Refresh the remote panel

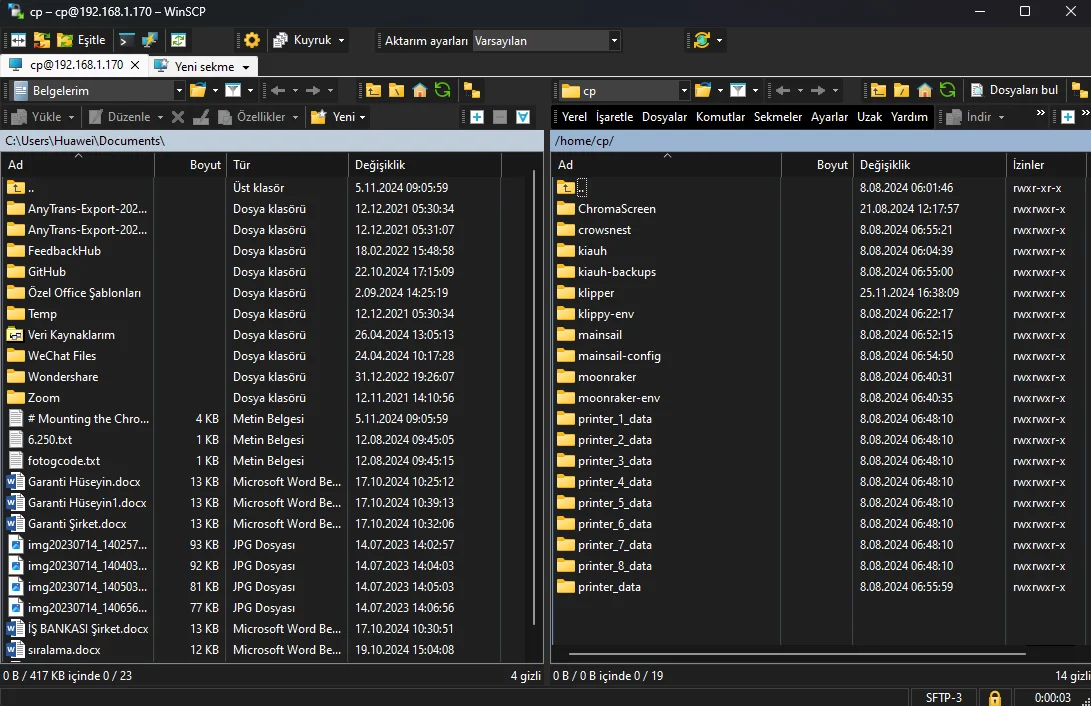click(x=947, y=90)
